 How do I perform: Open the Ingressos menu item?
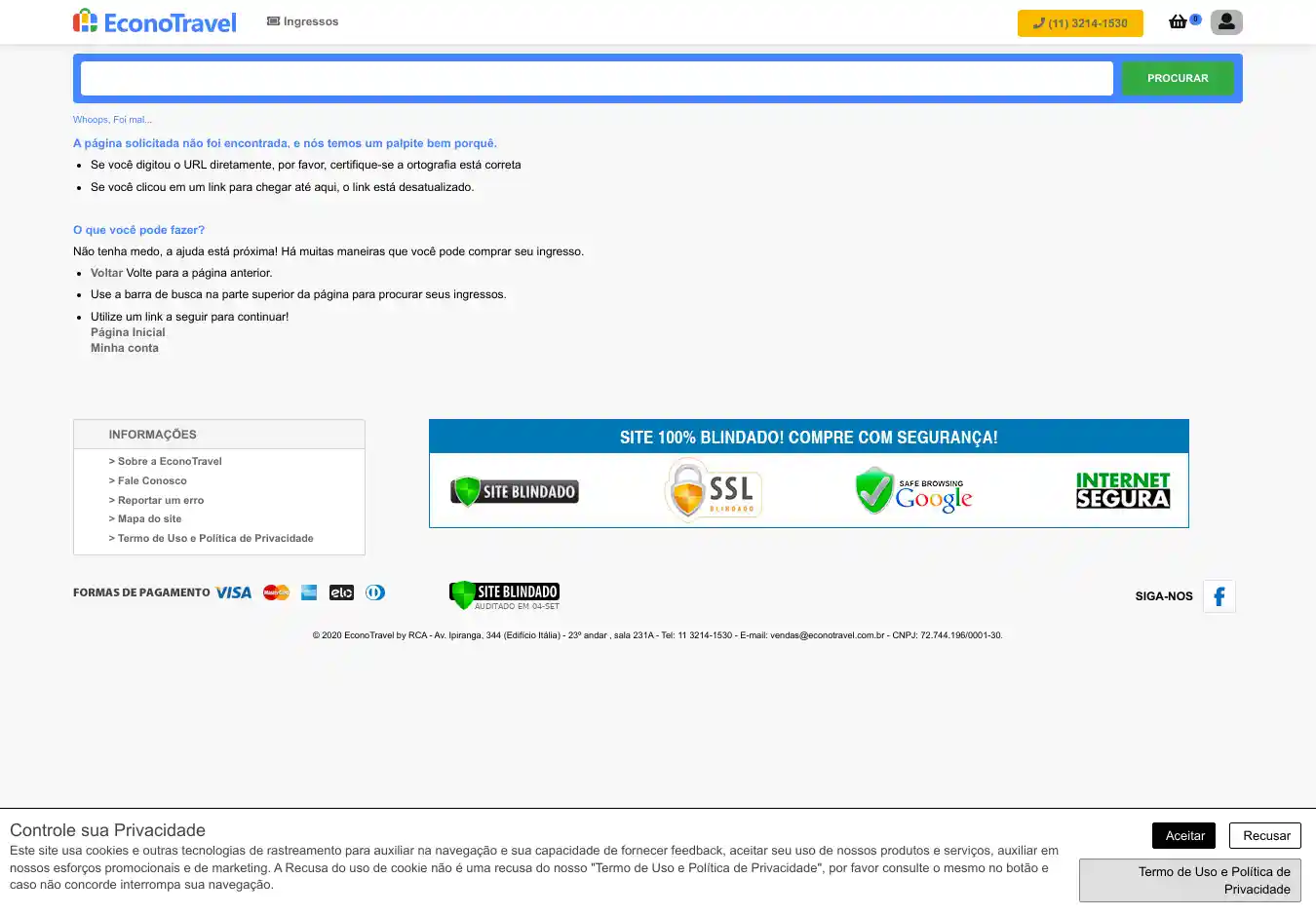[303, 21]
